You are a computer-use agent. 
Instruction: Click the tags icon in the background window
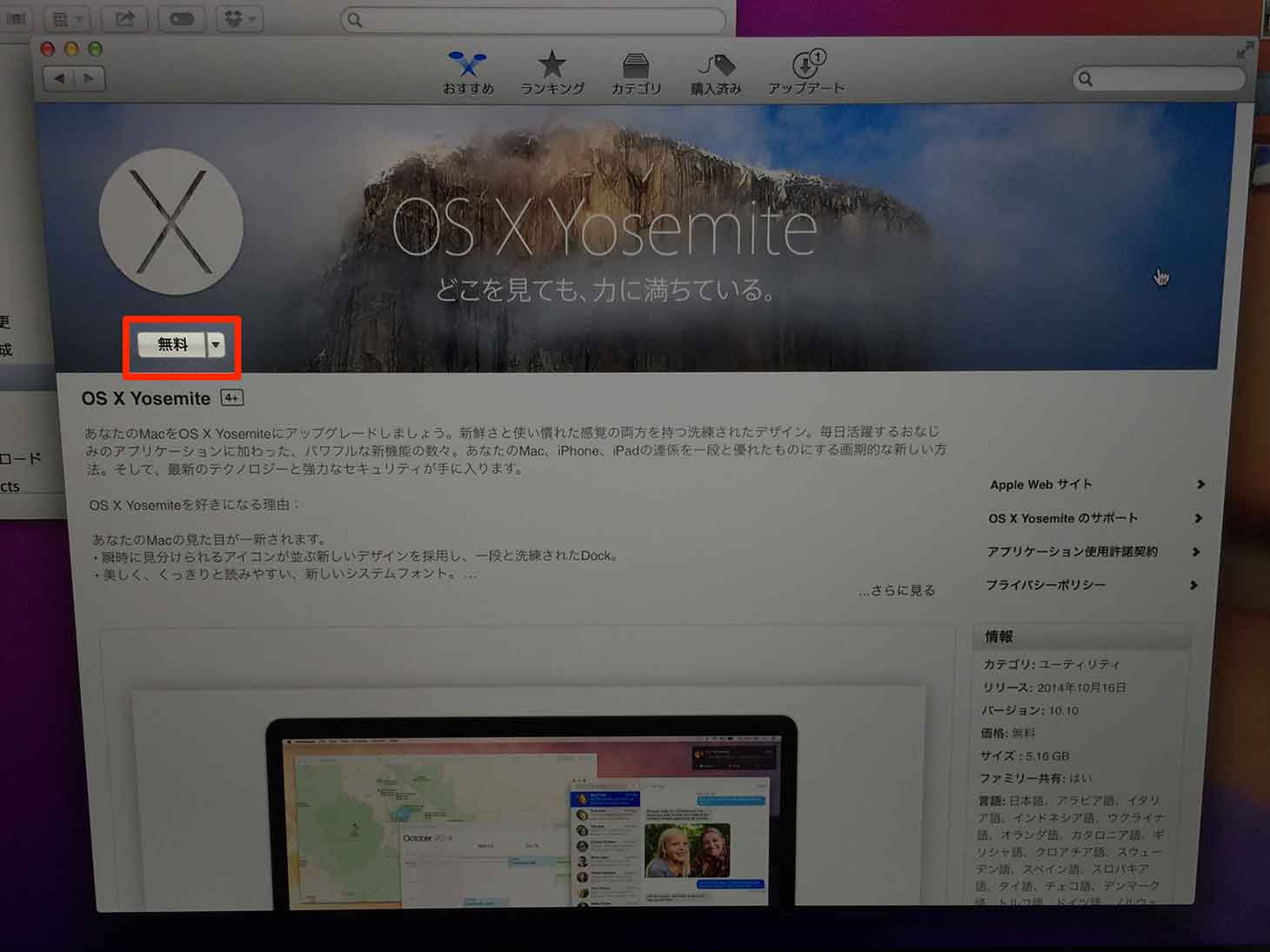point(182,18)
